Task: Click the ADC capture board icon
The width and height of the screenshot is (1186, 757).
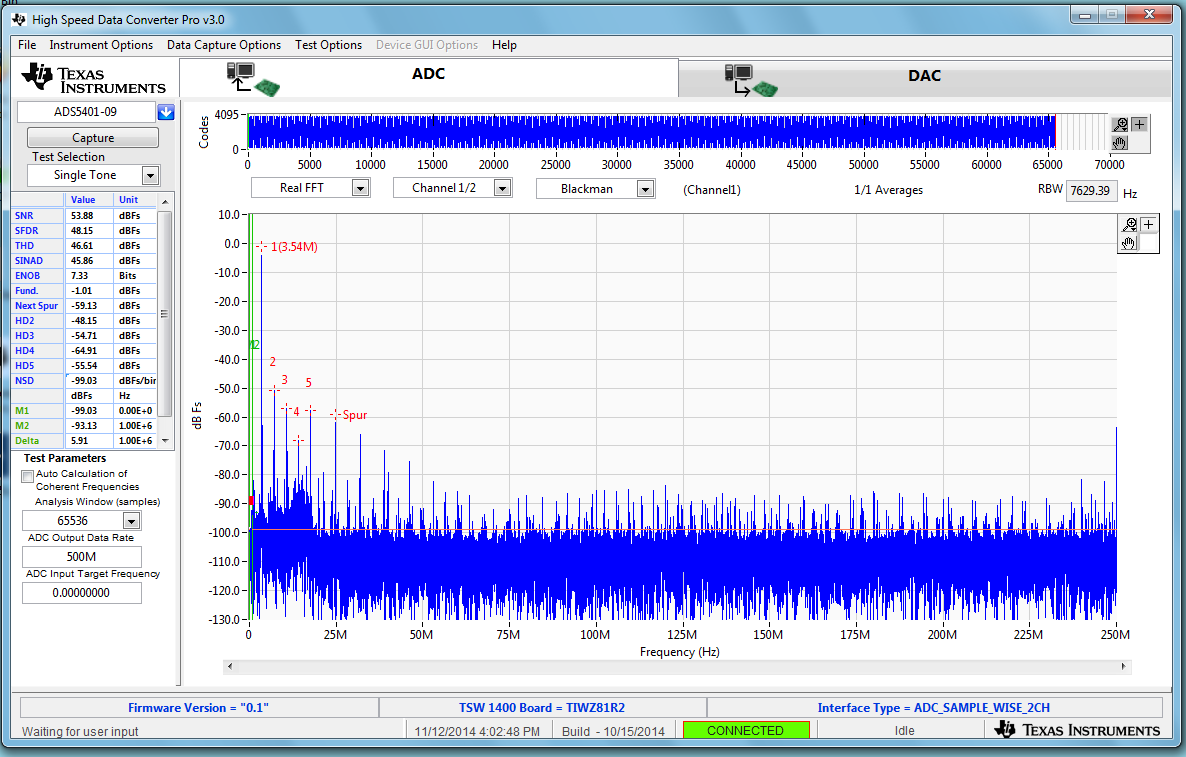Action: click(x=253, y=79)
